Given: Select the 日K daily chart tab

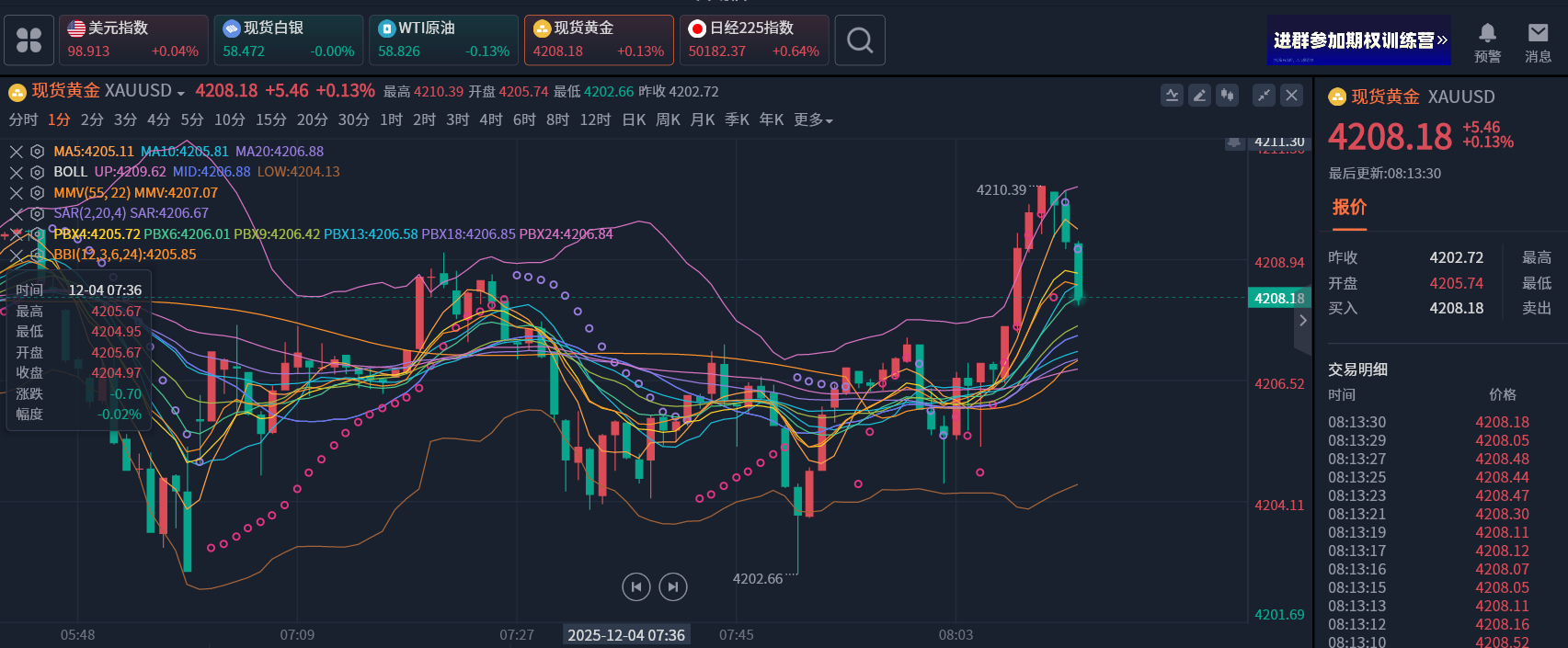Looking at the screenshot, I should coord(634,120).
